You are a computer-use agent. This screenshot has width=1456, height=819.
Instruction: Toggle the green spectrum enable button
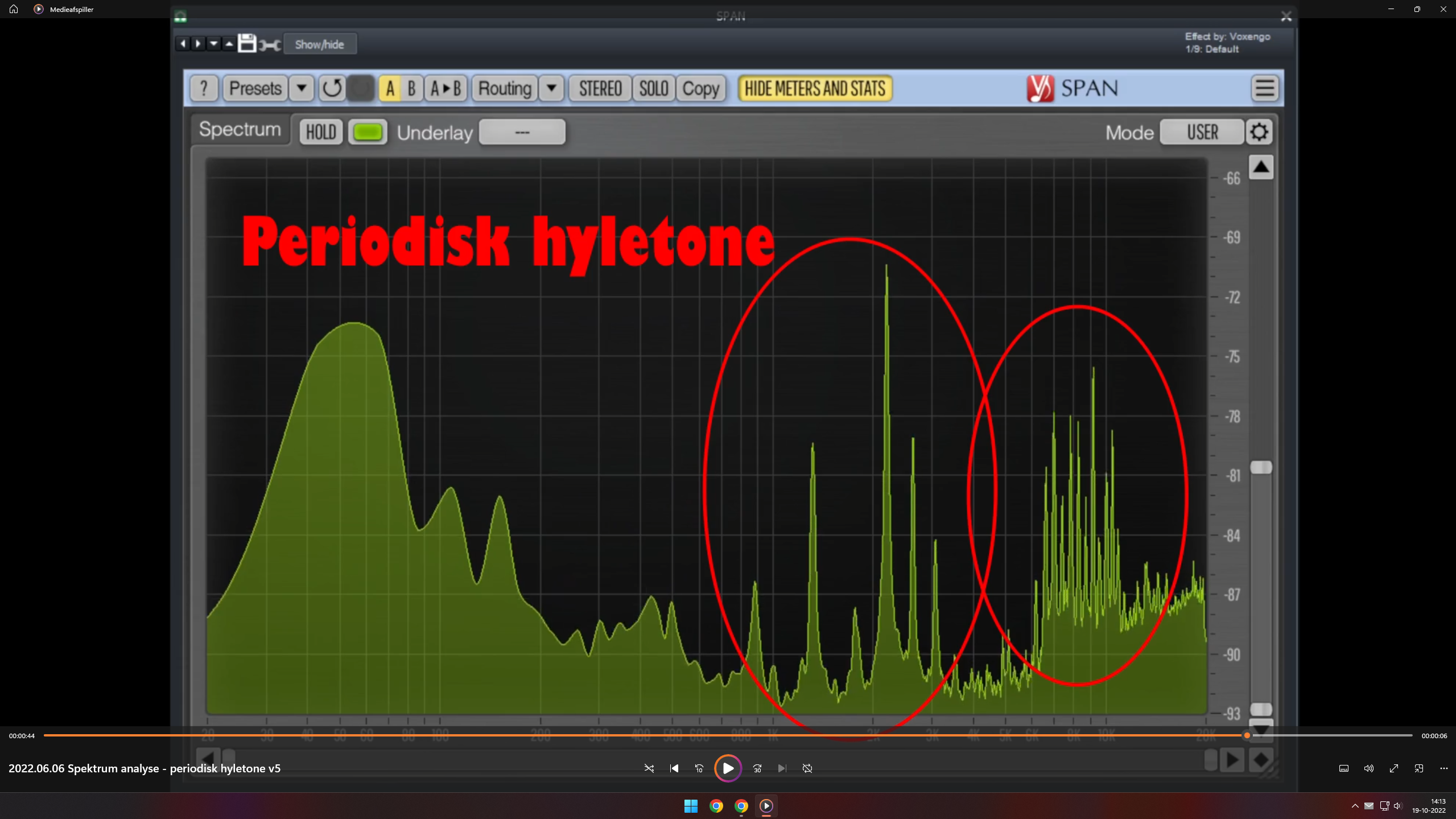[x=368, y=132]
